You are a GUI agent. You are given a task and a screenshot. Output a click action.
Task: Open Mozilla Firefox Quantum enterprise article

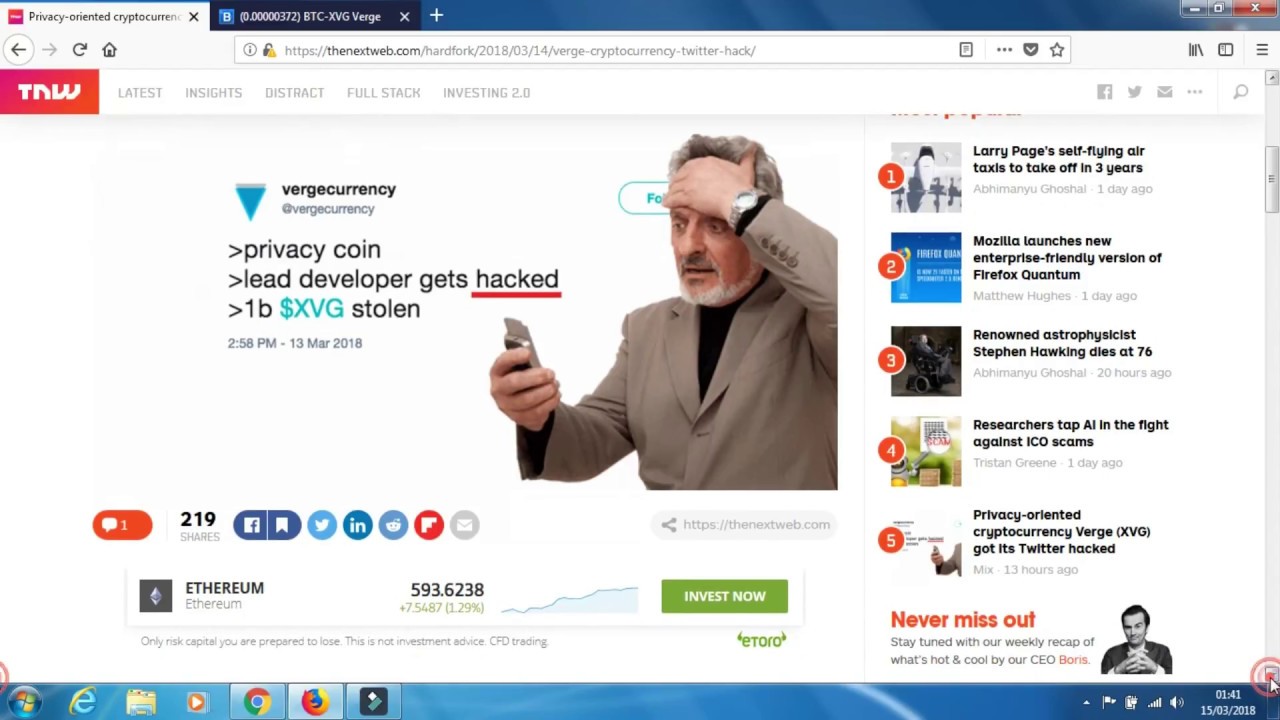1067,257
